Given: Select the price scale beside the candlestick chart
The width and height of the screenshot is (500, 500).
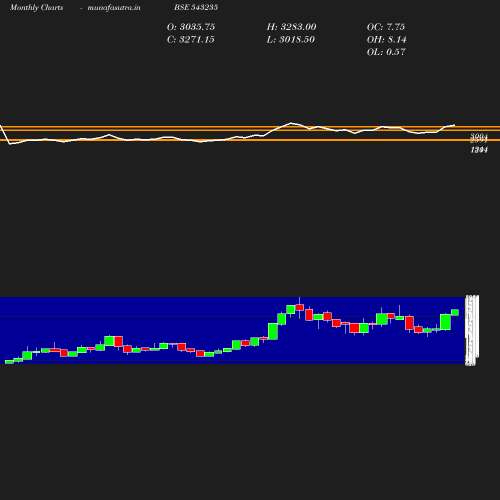Looking at the screenshot, I should pyautogui.click(x=472, y=330).
